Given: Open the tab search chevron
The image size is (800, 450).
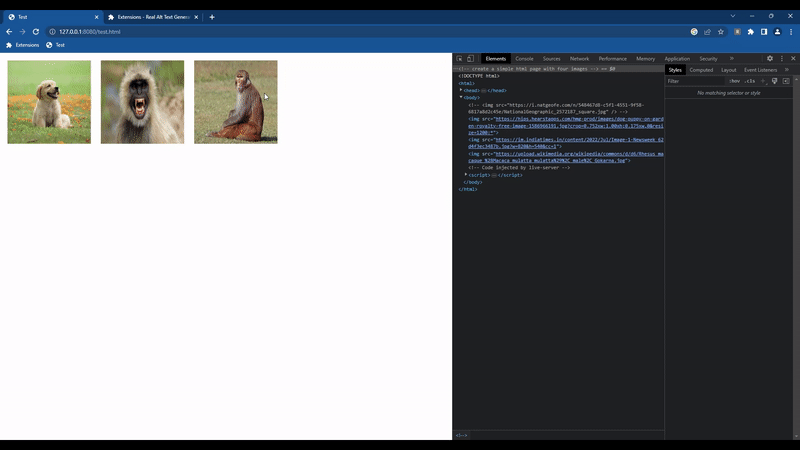Looking at the screenshot, I should coord(733,16).
